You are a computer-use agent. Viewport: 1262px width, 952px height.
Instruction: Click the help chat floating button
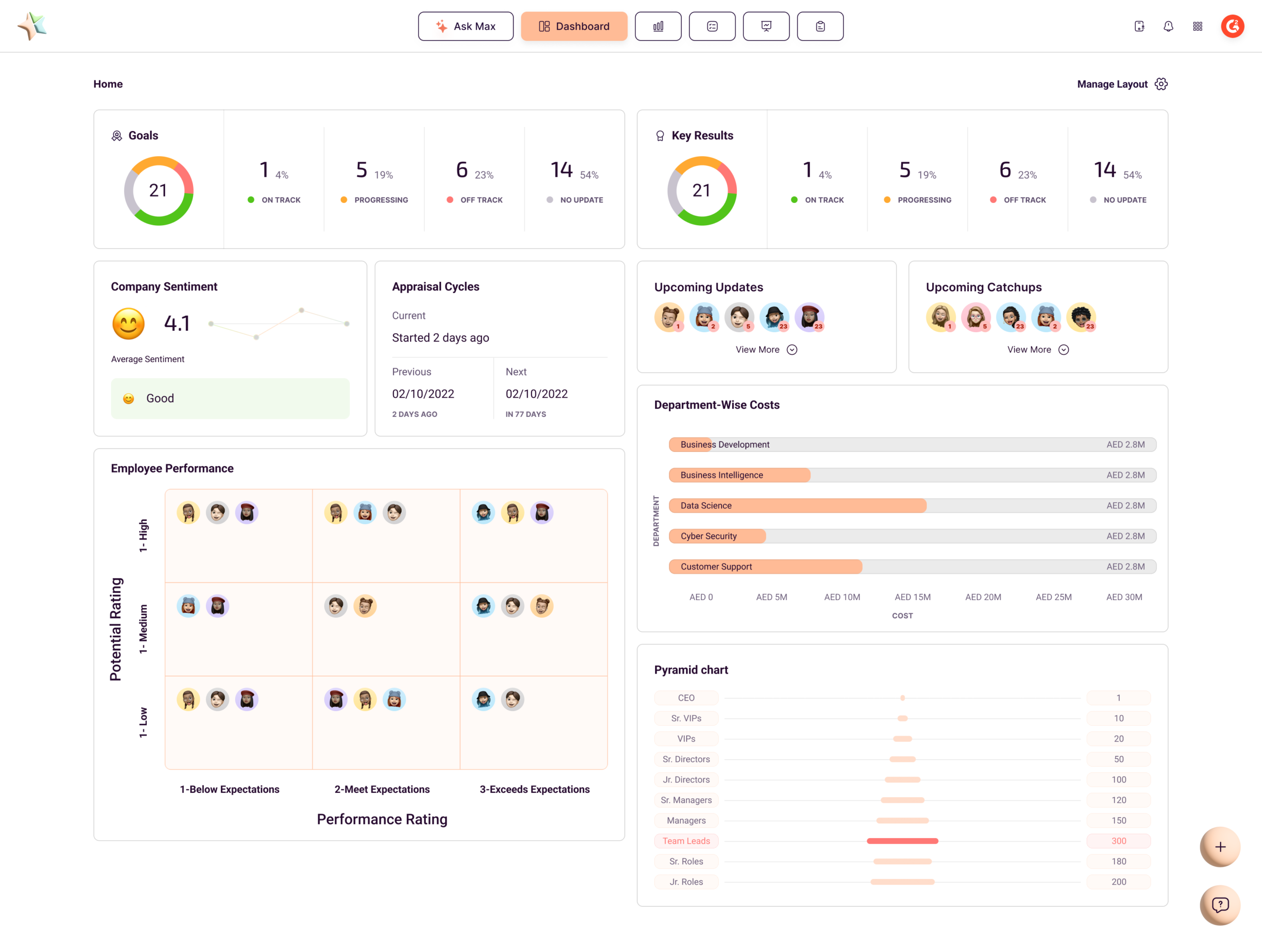(x=1220, y=905)
